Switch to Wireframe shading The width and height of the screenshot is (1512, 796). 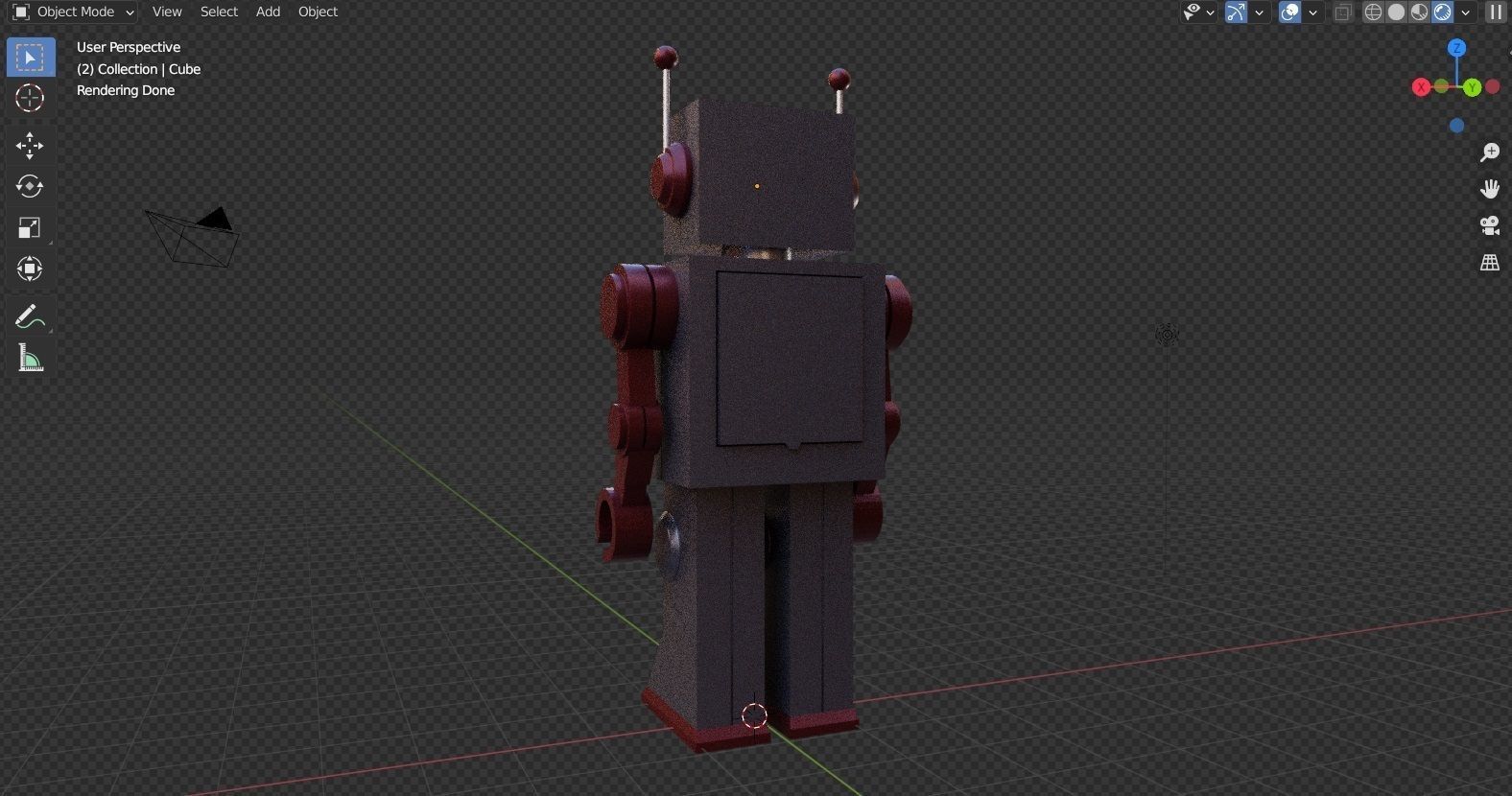pos(1374,12)
